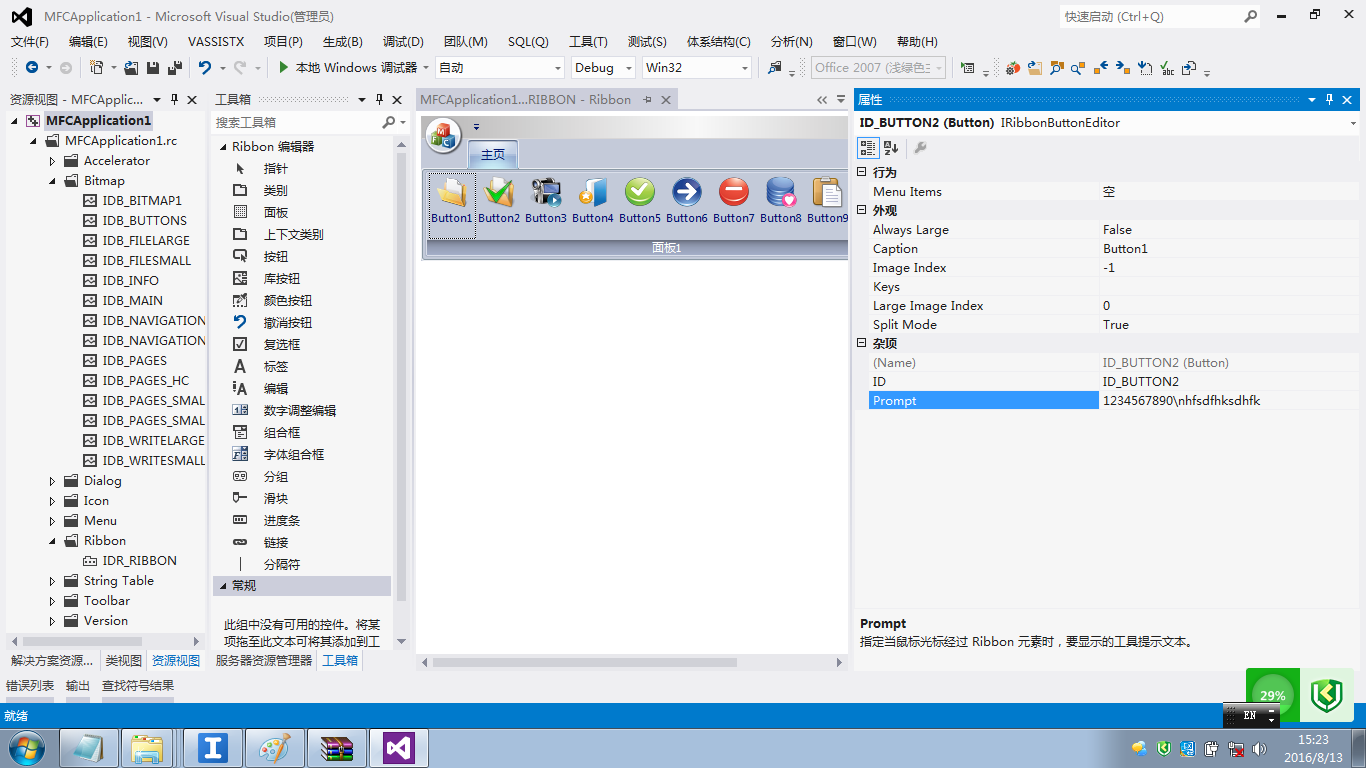Open the Win32 platform dropdown
Image resolution: width=1366 pixels, height=768 pixels.
pyautogui.click(x=696, y=68)
